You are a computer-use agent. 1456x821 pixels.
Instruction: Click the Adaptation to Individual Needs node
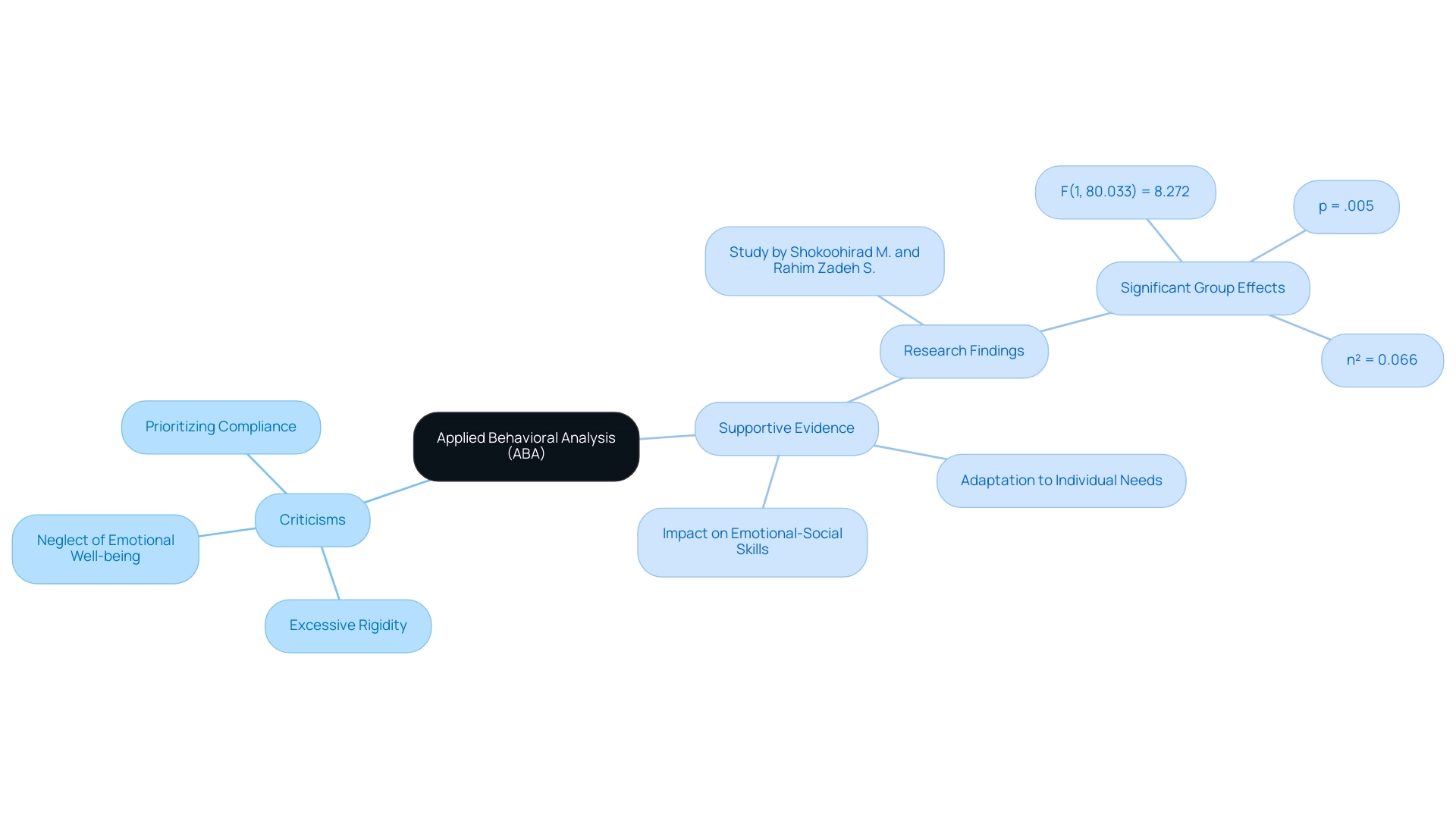coord(1064,480)
